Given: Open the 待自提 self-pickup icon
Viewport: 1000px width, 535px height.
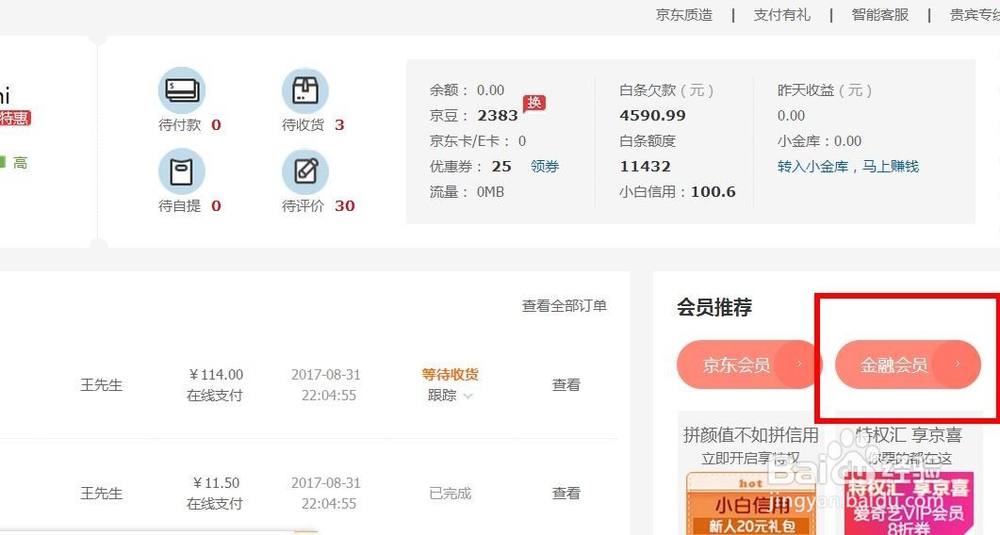Looking at the screenshot, I should (182, 172).
